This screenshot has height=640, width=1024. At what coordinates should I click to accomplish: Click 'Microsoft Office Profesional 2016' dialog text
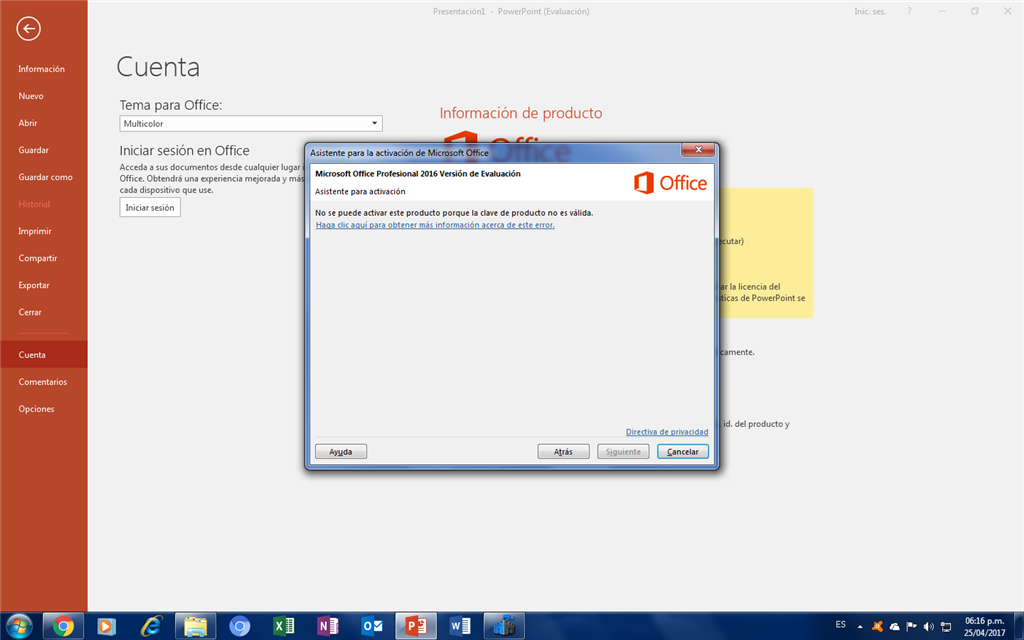coord(418,174)
